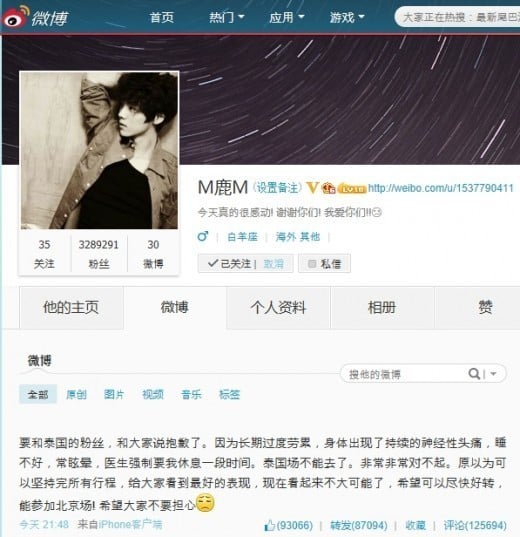
Task: Open the 相册 tab
Action: pos(382,307)
